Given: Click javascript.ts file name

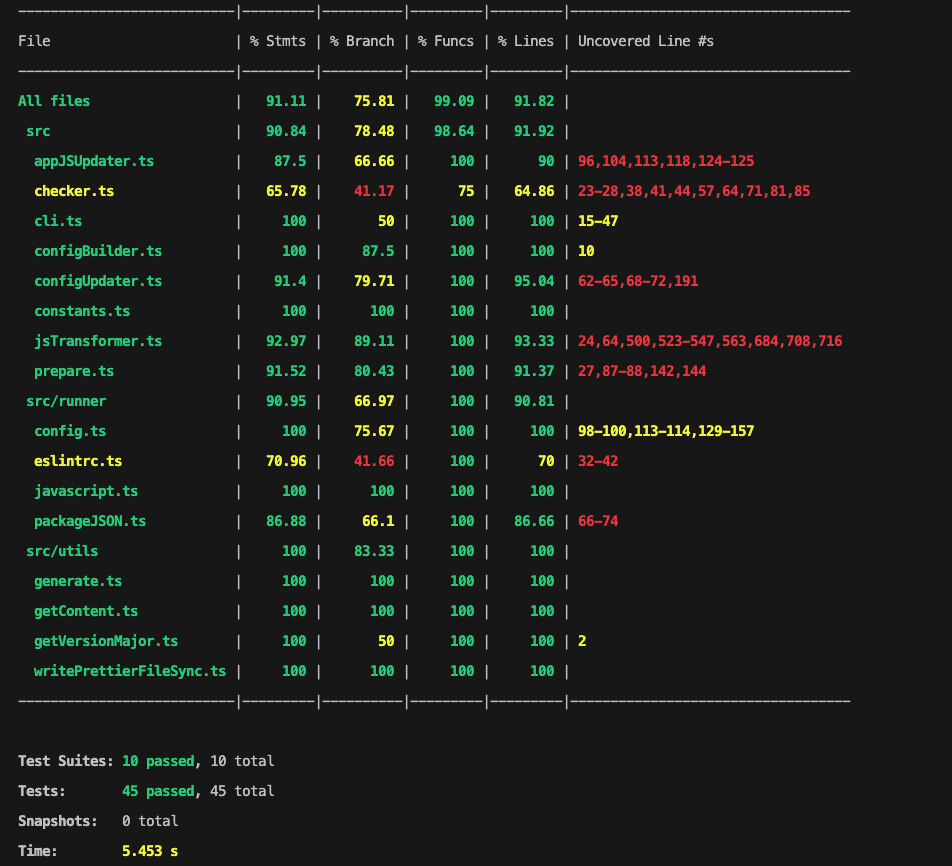Looking at the screenshot, I should pos(86,491).
